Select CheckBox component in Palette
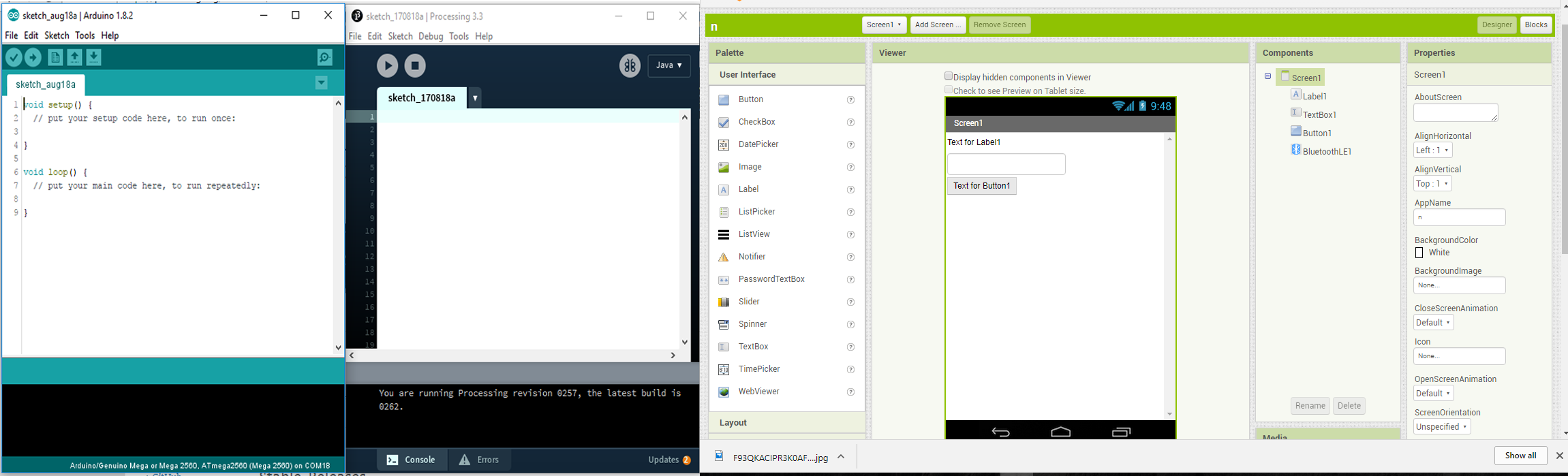Viewport: 1568px width, 476px height. click(757, 122)
